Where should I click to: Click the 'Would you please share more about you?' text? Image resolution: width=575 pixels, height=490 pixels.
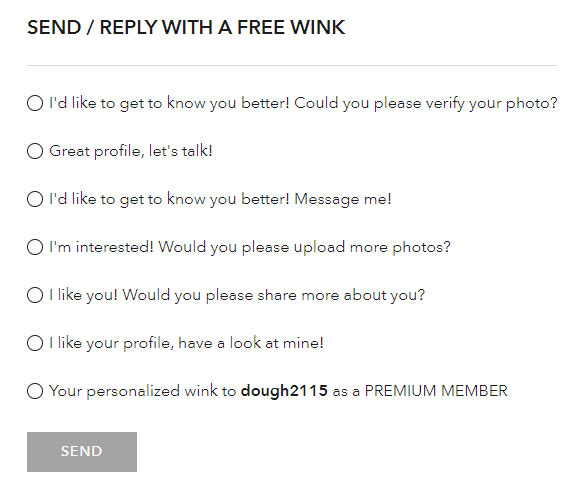(274, 296)
